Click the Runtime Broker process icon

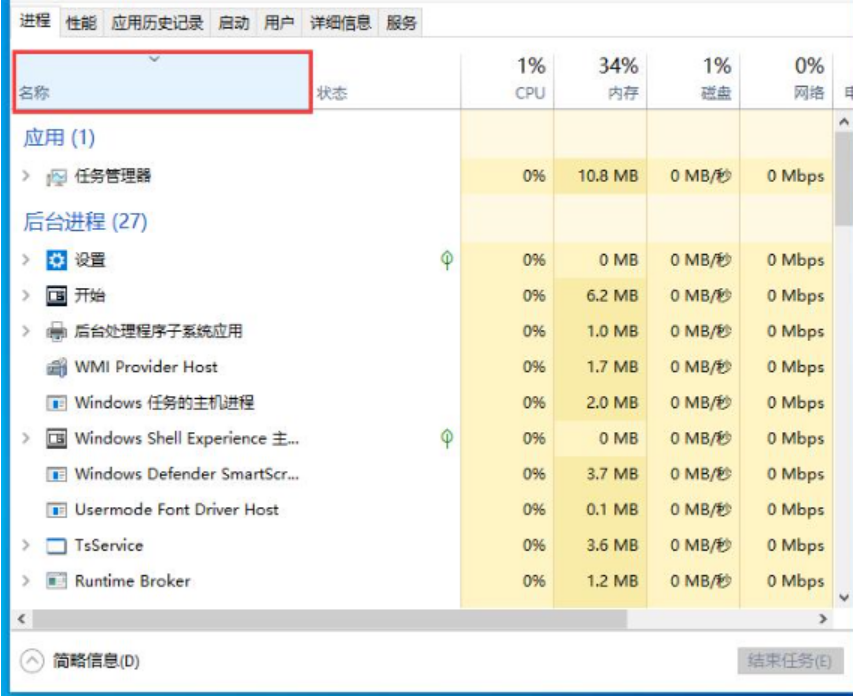coord(57,581)
